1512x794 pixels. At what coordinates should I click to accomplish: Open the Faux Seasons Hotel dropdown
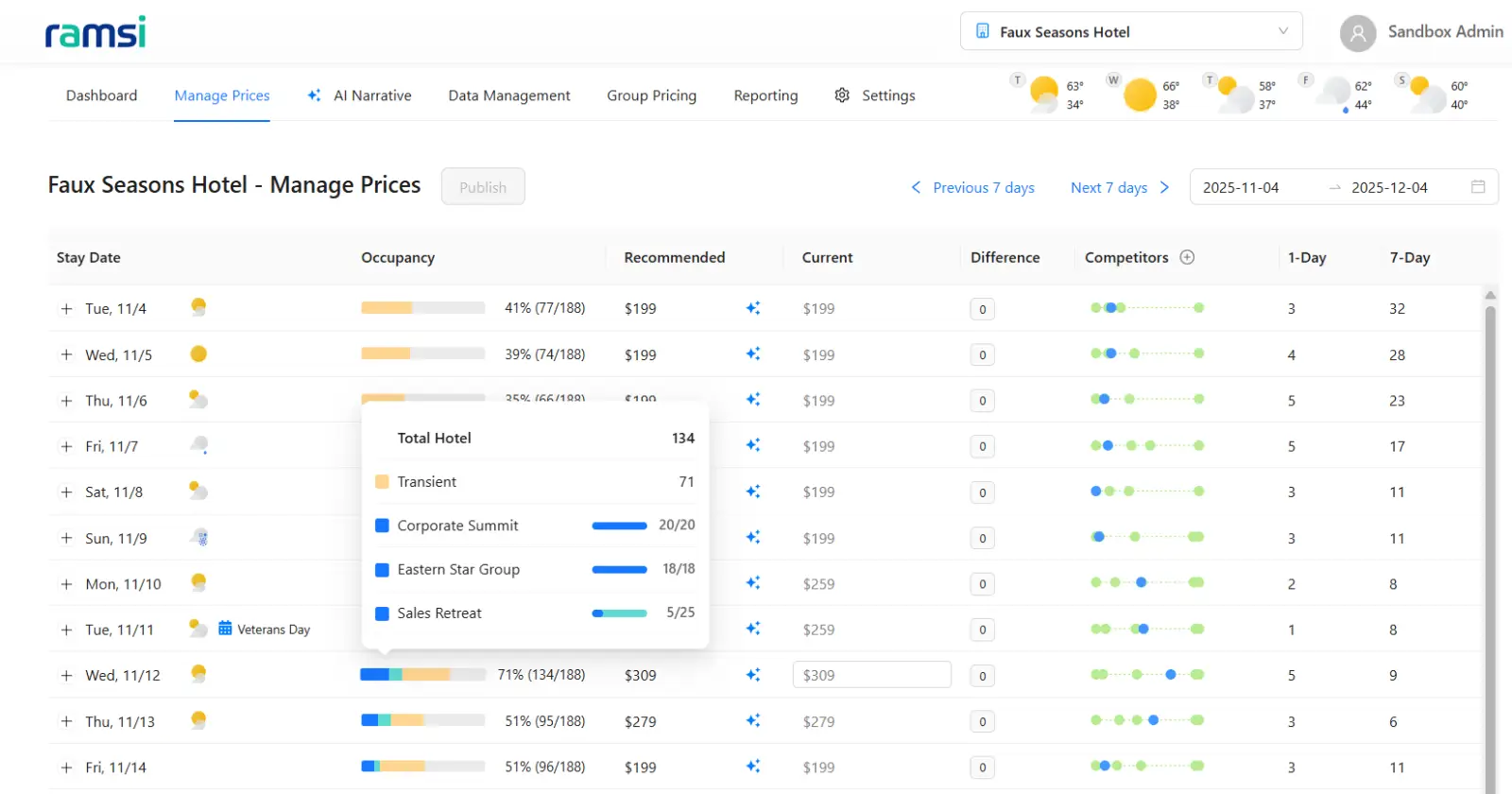click(x=1130, y=31)
